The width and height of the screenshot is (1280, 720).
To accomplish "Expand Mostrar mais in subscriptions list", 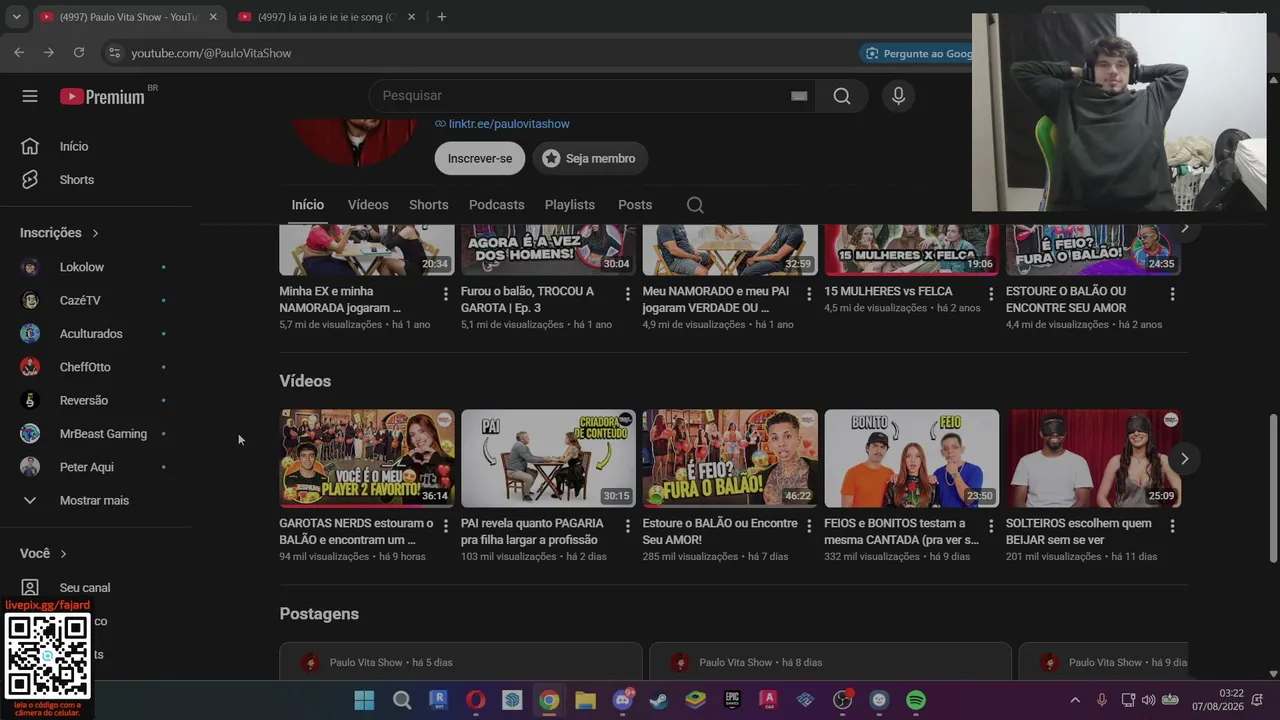I will click(94, 500).
